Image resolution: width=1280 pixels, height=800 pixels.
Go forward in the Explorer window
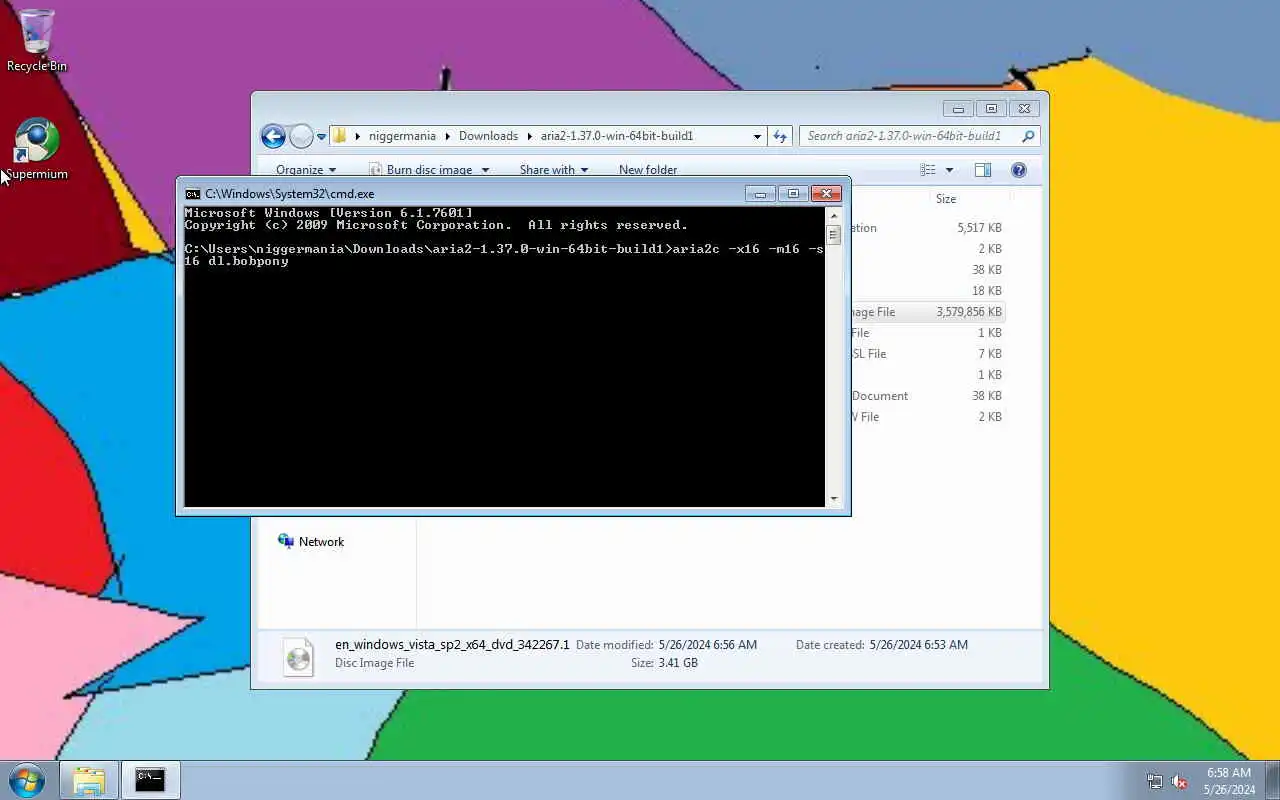(301, 136)
